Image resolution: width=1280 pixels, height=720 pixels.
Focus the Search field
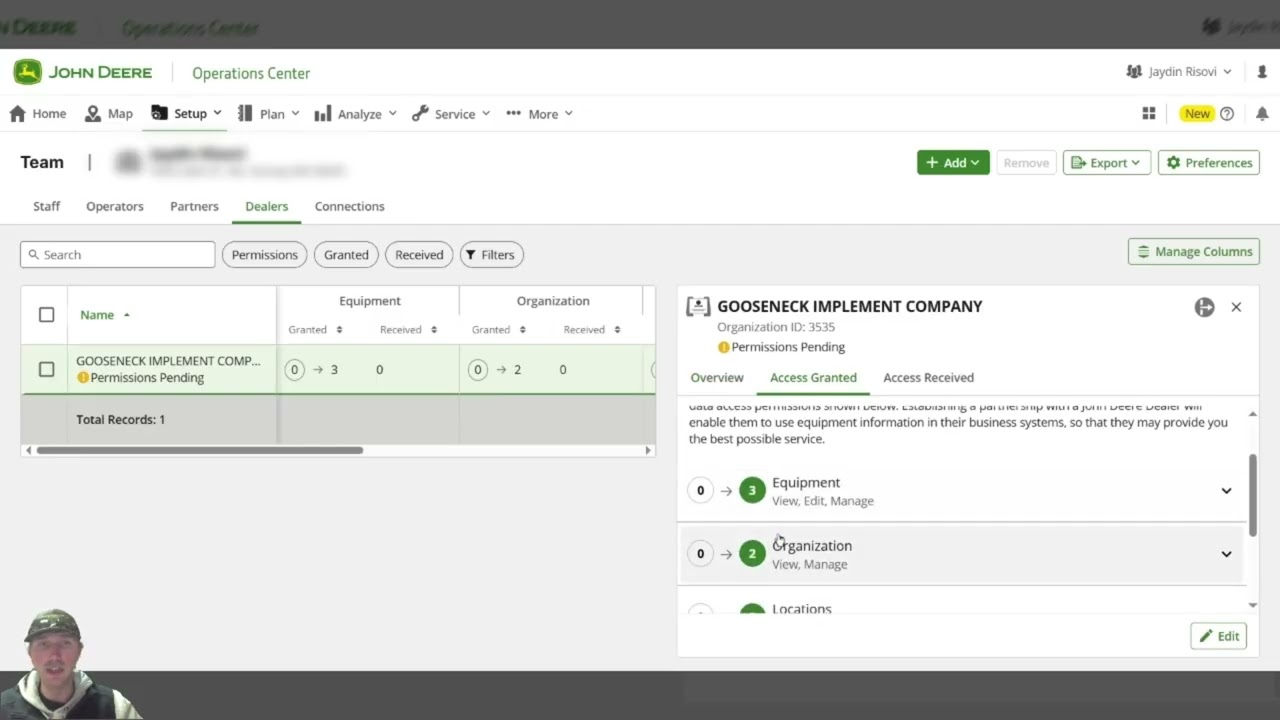118,255
